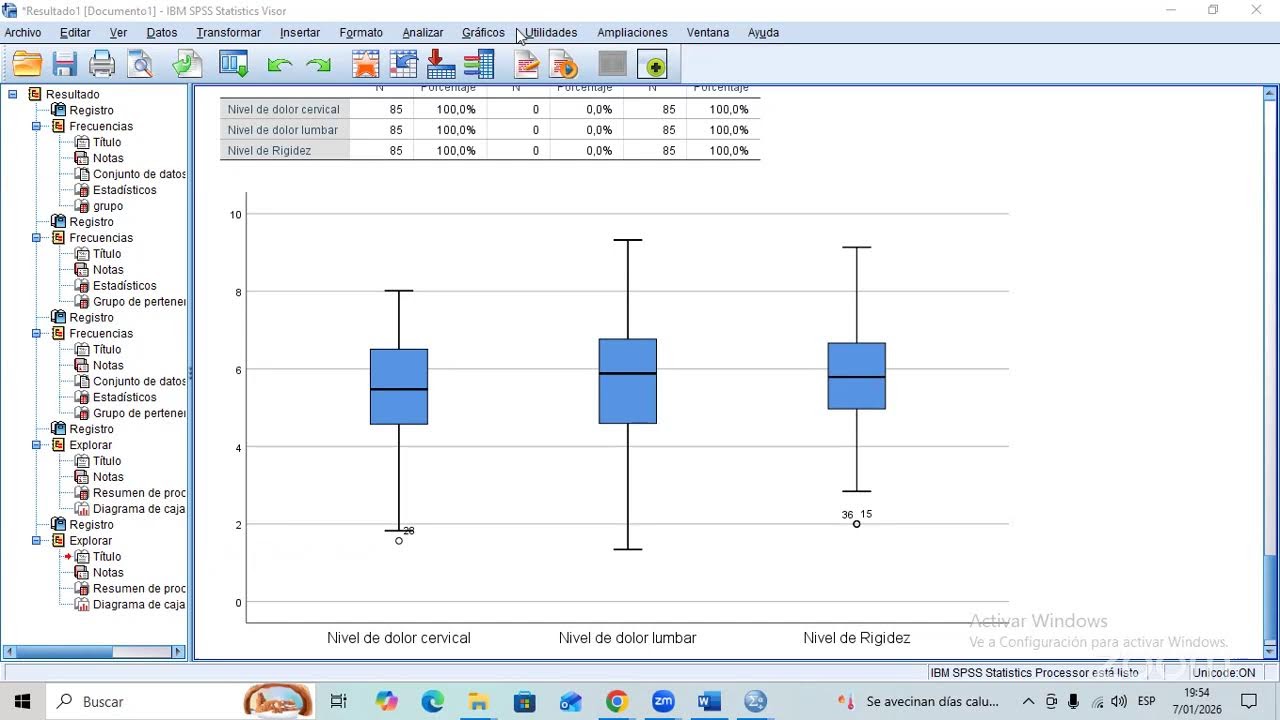The image size is (1280, 720).
Task: Click the Nivel de dolor cervical boxplot box
Action: pyautogui.click(x=399, y=387)
